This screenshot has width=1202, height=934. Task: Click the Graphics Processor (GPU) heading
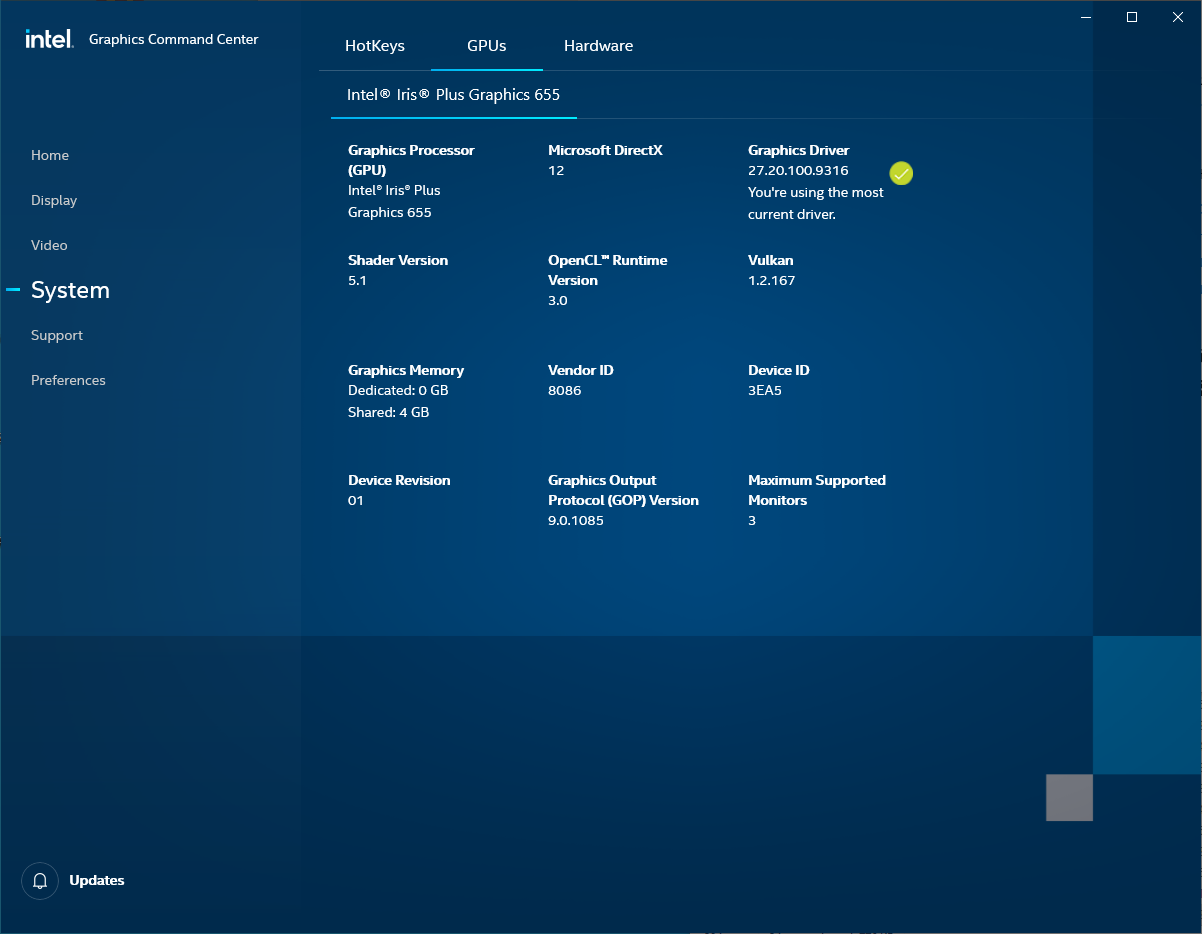[411, 160]
